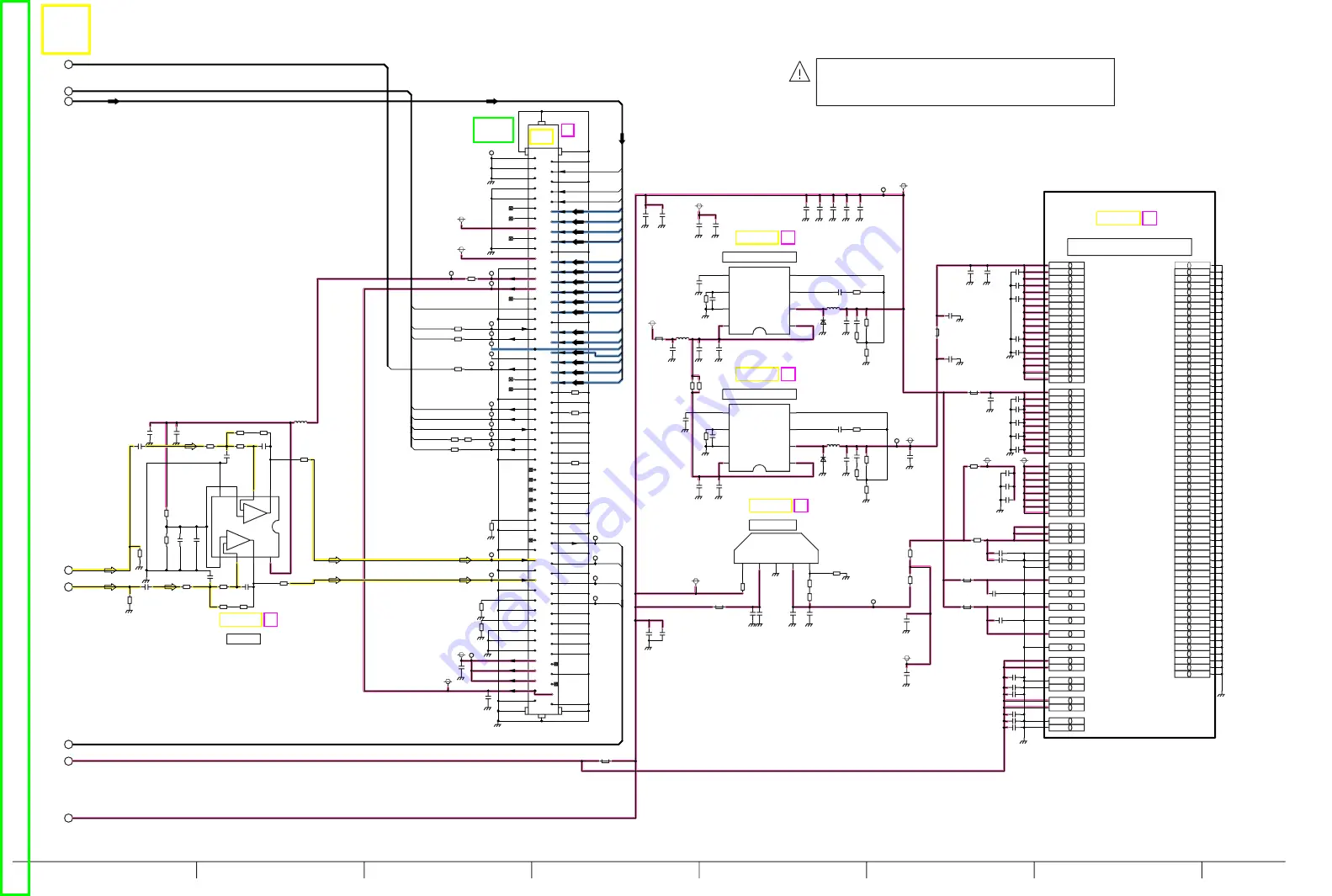Click the lower op-amp triangle symbol
The width and height of the screenshot is (1332, 896).
coord(238,540)
